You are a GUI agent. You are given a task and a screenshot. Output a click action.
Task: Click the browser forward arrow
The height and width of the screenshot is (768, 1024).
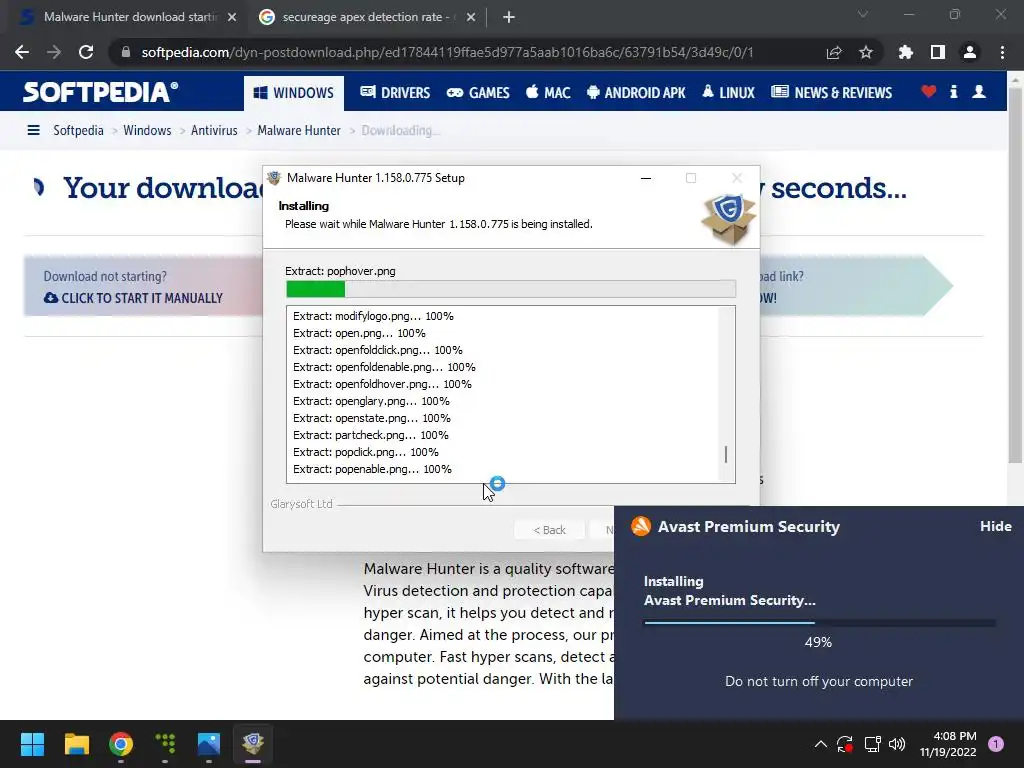point(54,52)
